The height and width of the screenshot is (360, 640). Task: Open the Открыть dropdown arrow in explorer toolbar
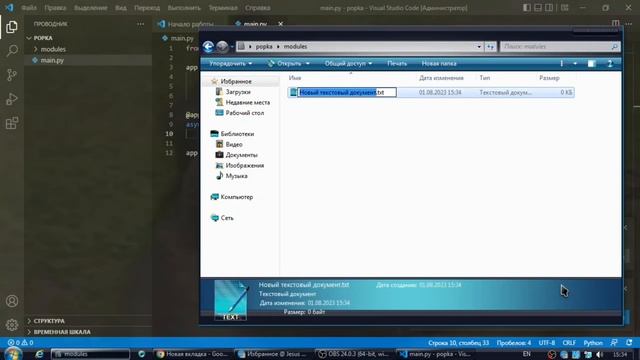[308, 64]
